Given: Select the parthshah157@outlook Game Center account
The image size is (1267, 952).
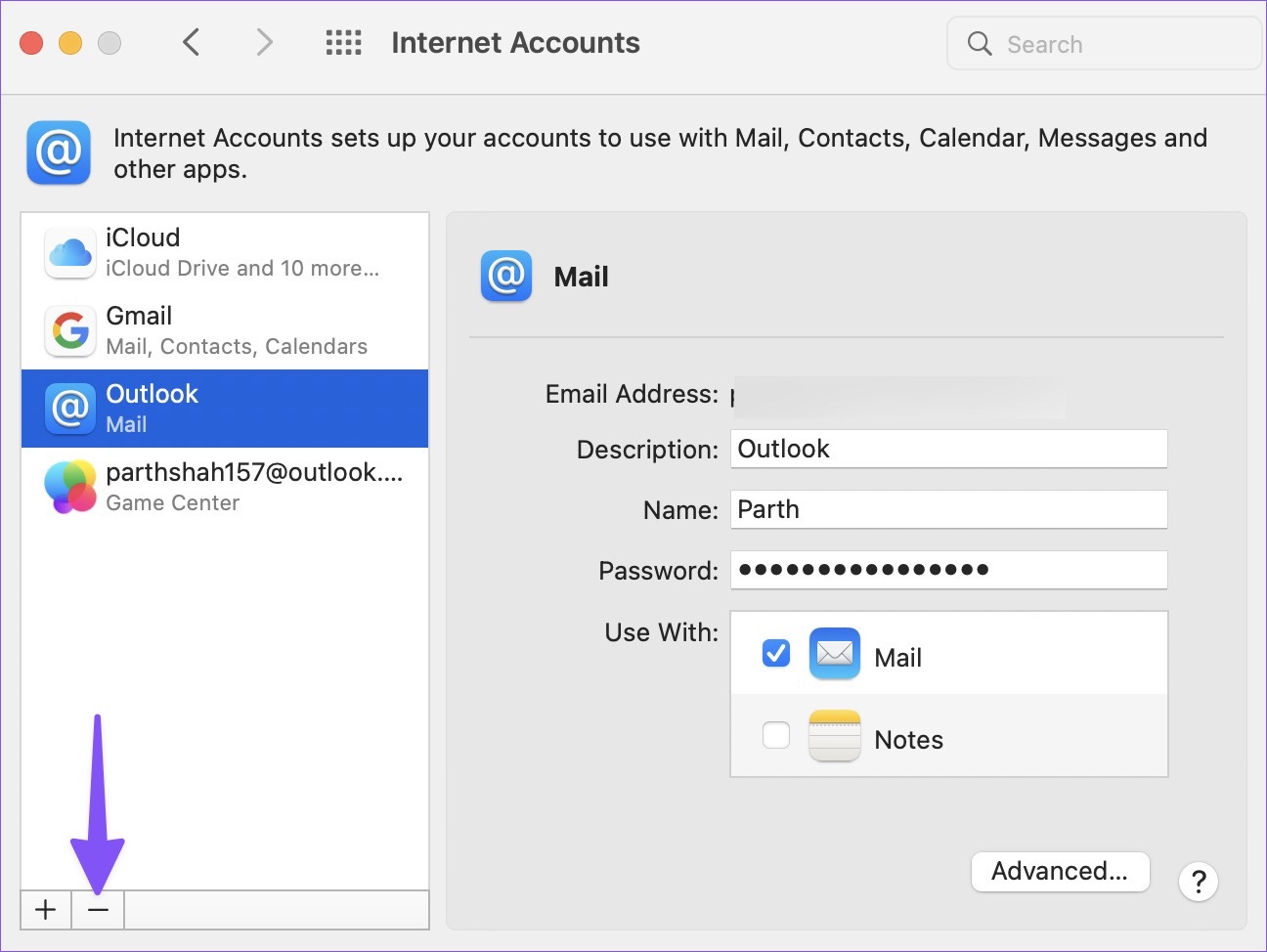Looking at the screenshot, I should tap(225, 487).
